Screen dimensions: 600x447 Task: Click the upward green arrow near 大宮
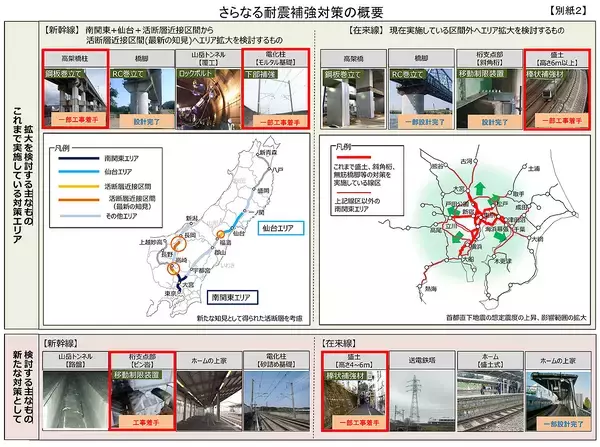coord(479,189)
